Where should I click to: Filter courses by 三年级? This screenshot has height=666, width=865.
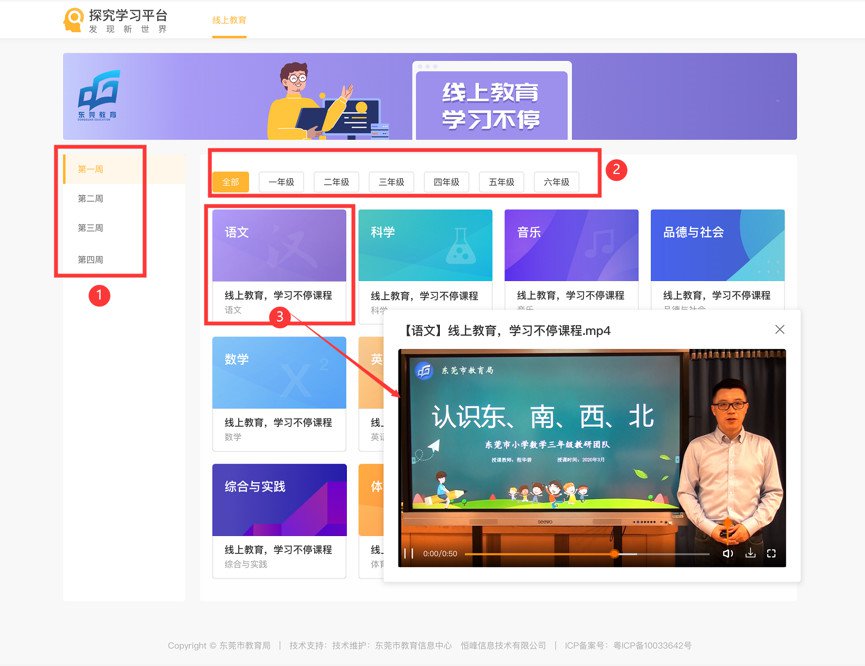tap(391, 182)
